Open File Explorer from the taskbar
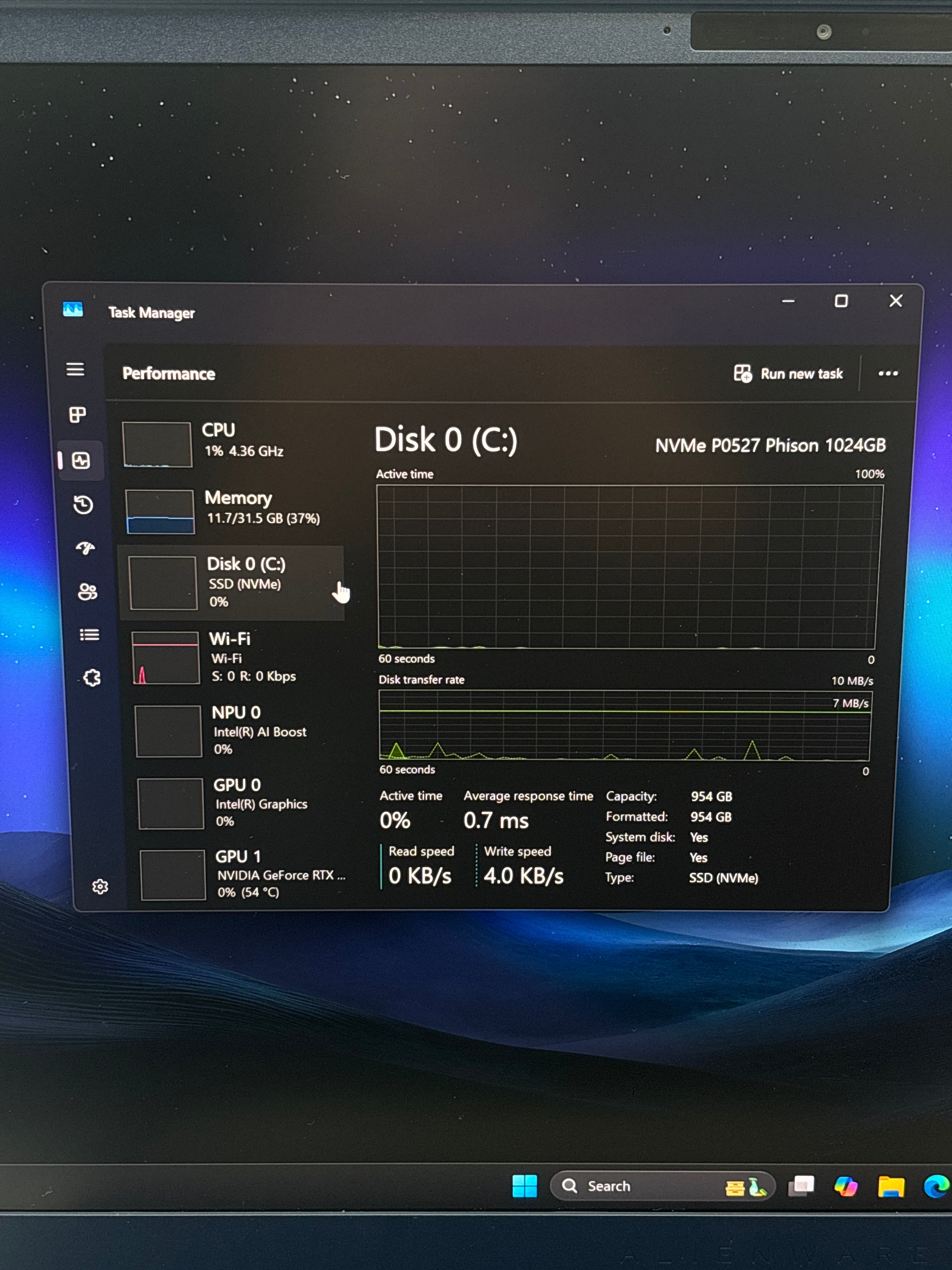 pos(891,1186)
